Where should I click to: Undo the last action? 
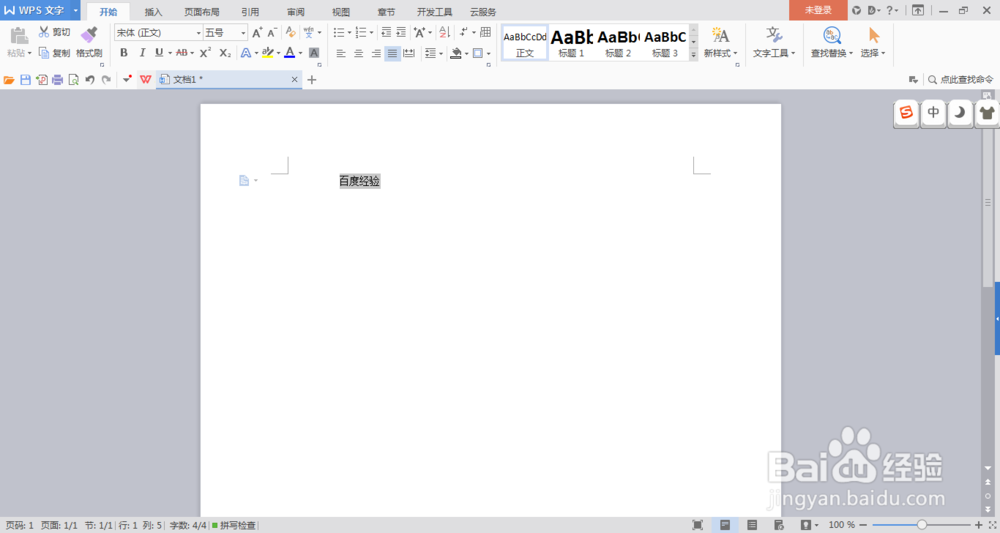(x=90, y=80)
